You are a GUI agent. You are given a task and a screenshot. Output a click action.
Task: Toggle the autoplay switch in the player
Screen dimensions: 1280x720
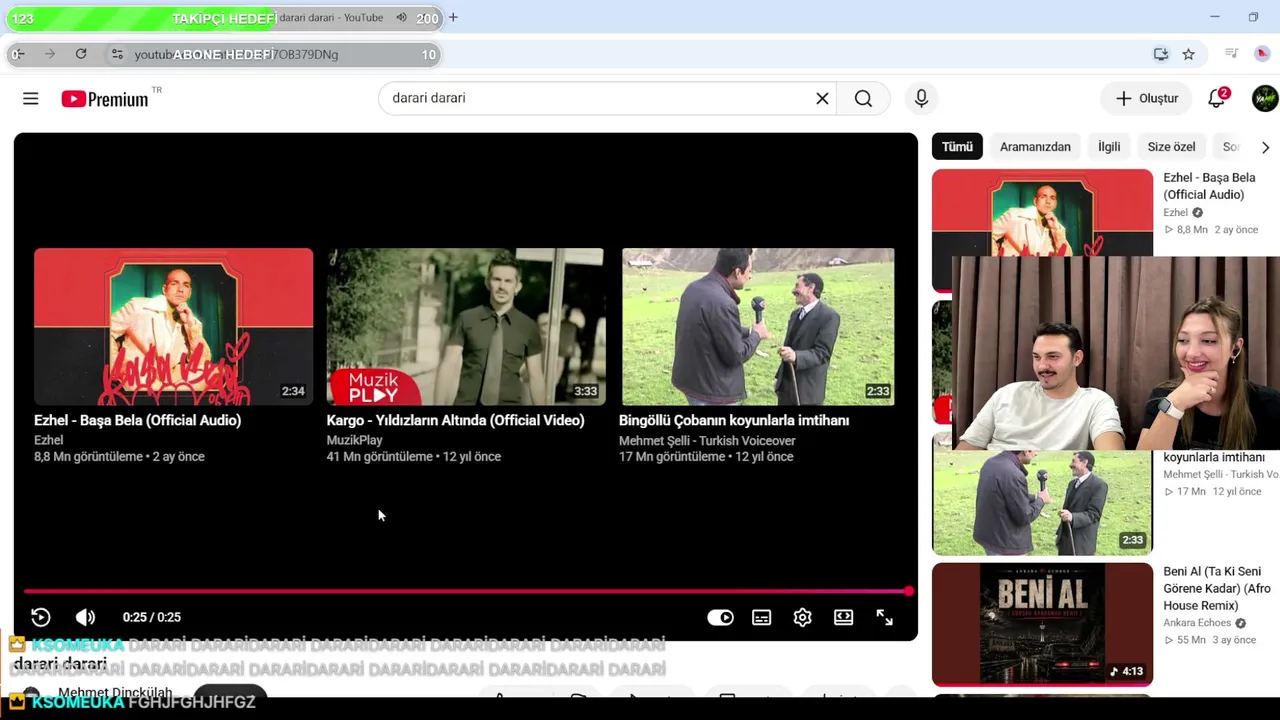[720, 617]
